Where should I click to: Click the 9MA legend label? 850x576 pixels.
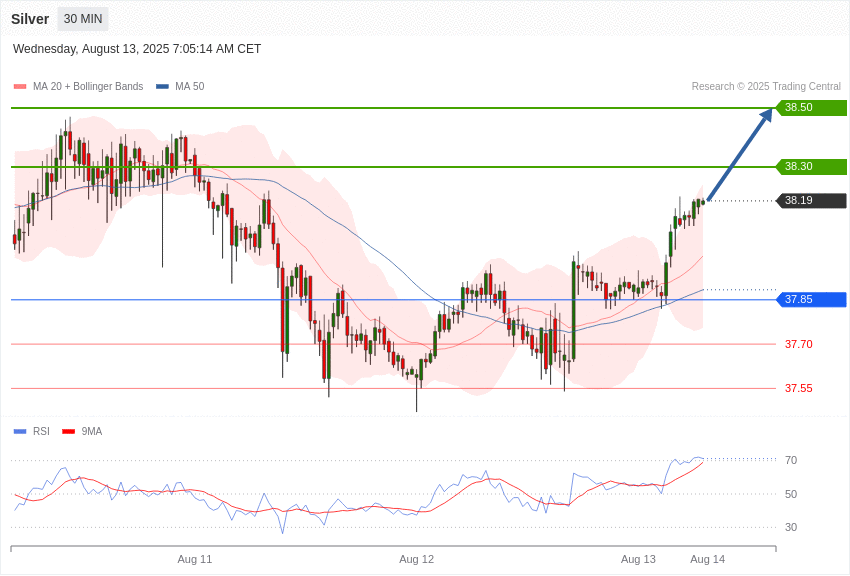(x=92, y=431)
